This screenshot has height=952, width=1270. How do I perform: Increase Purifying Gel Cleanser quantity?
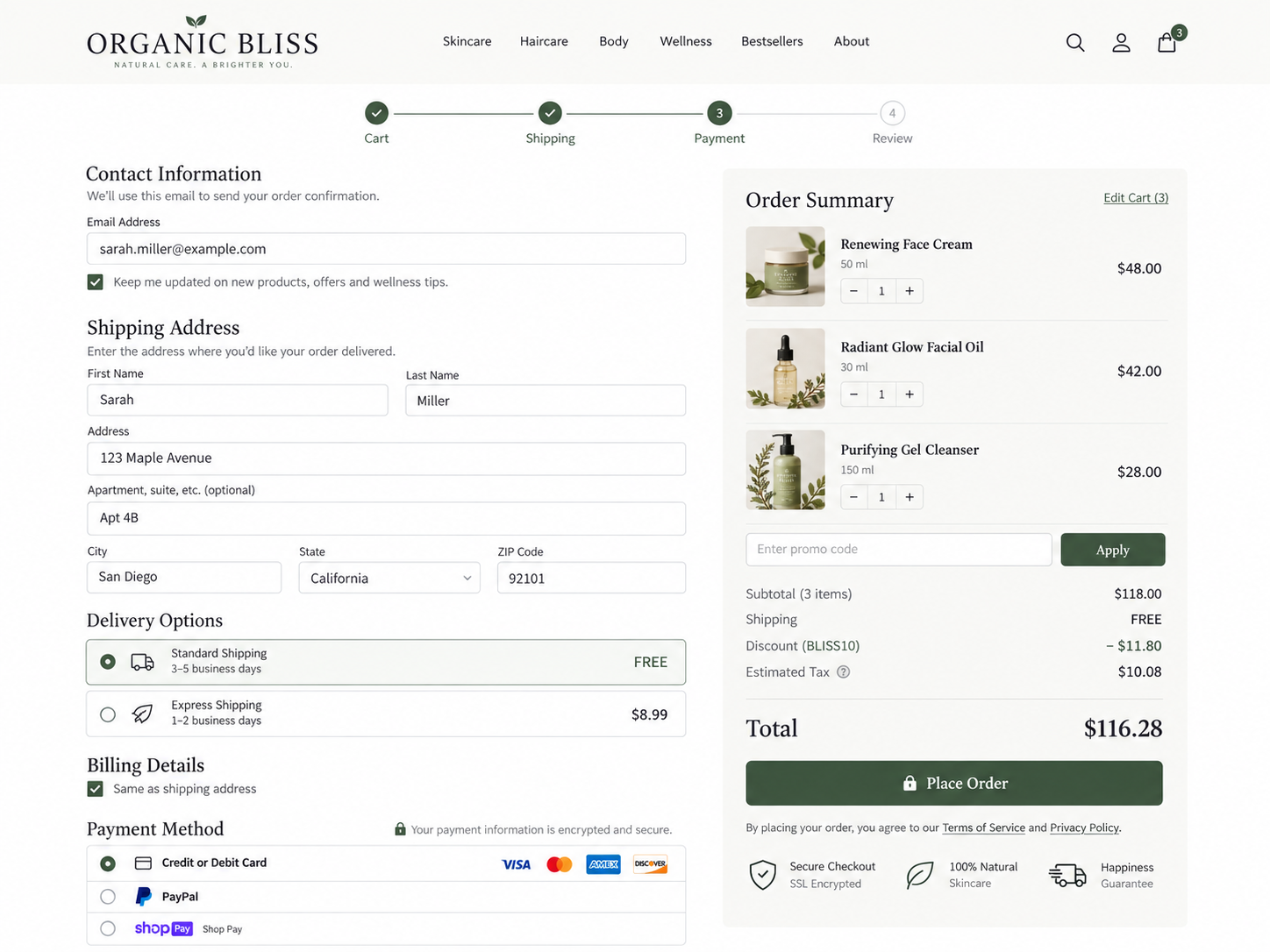[x=910, y=497]
